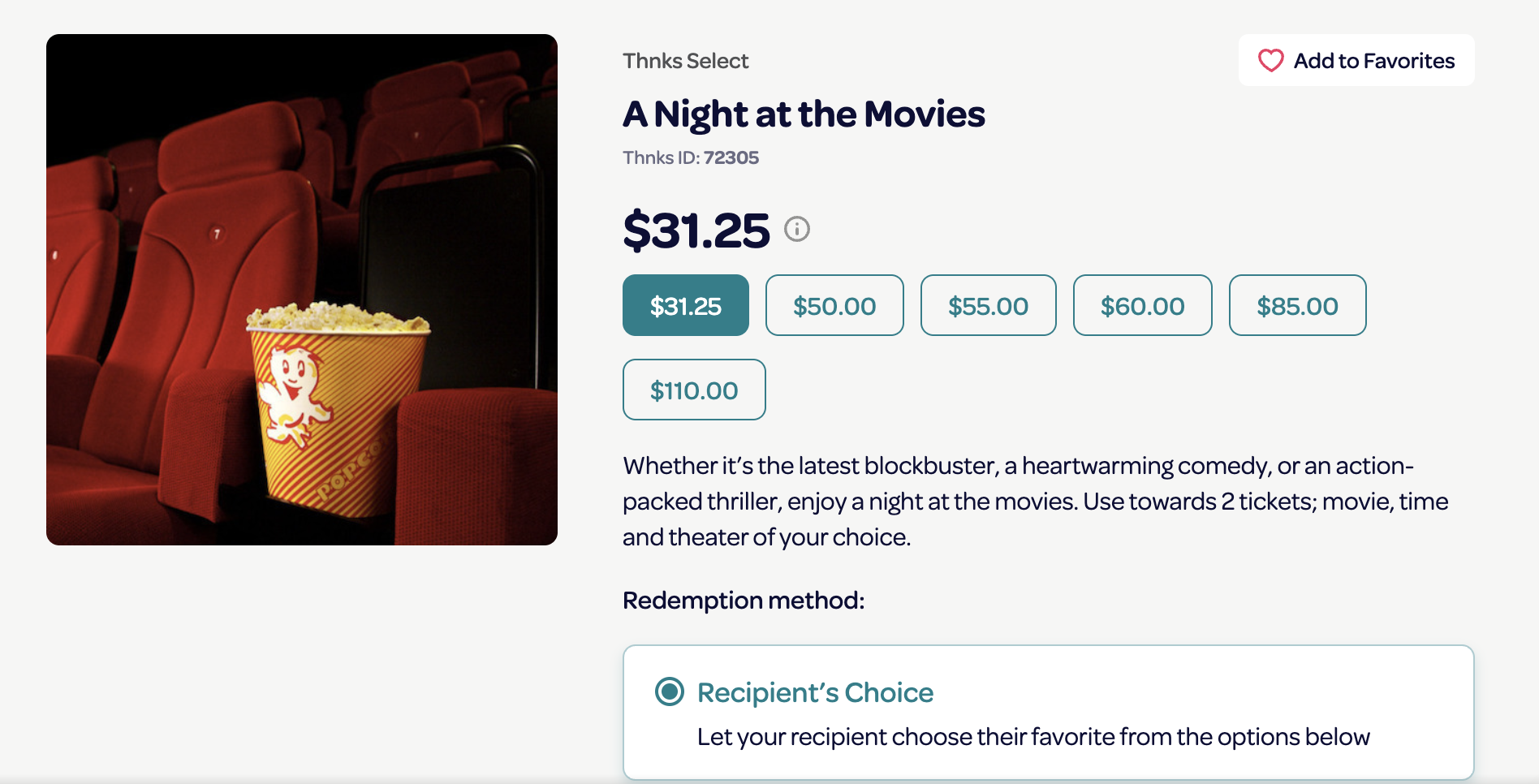The width and height of the screenshot is (1539, 784).
Task: Click the Thnks Select category label
Action: pyautogui.click(x=685, y=61)
